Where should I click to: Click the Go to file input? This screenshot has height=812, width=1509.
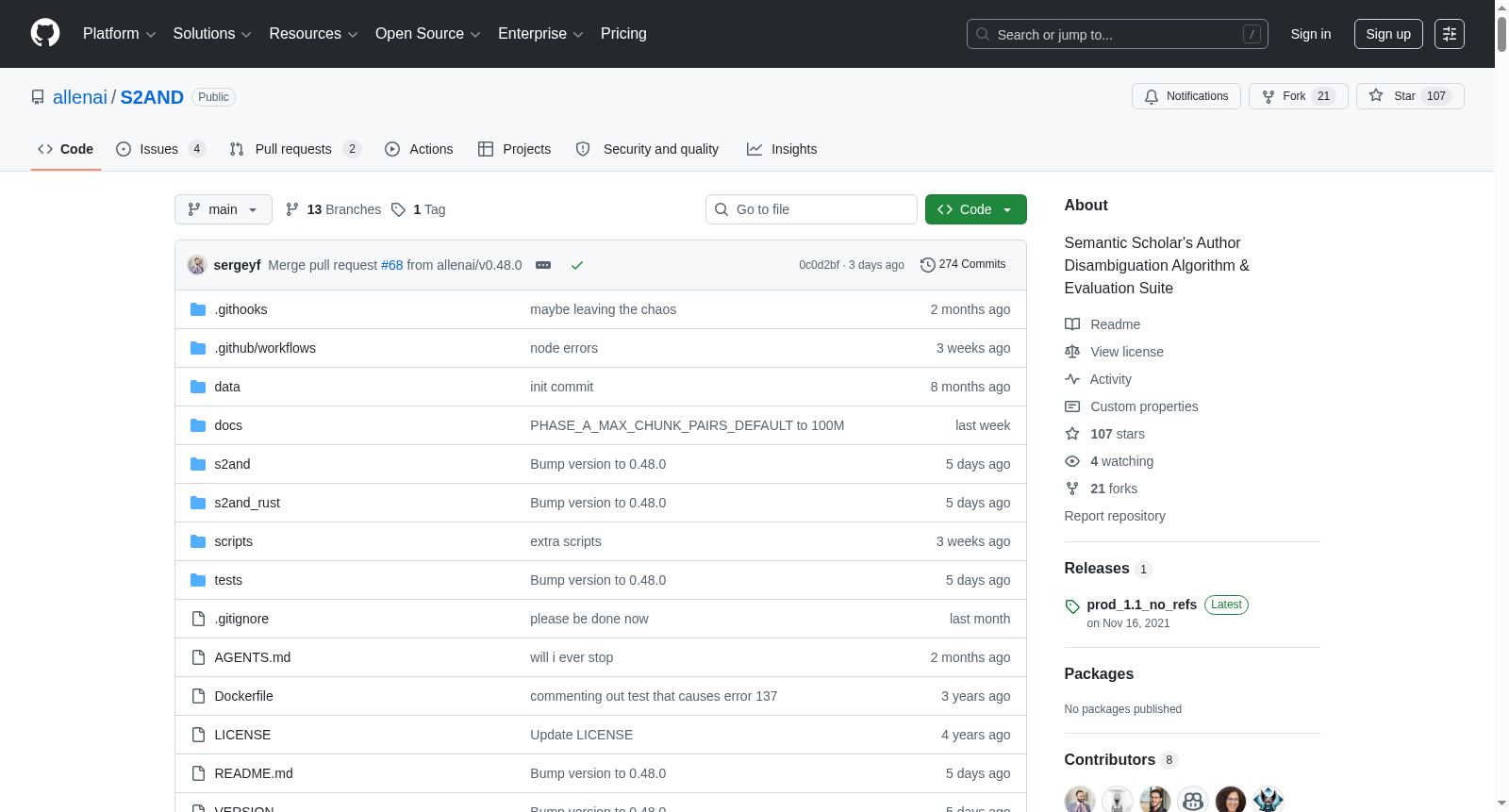click(811, 209)
